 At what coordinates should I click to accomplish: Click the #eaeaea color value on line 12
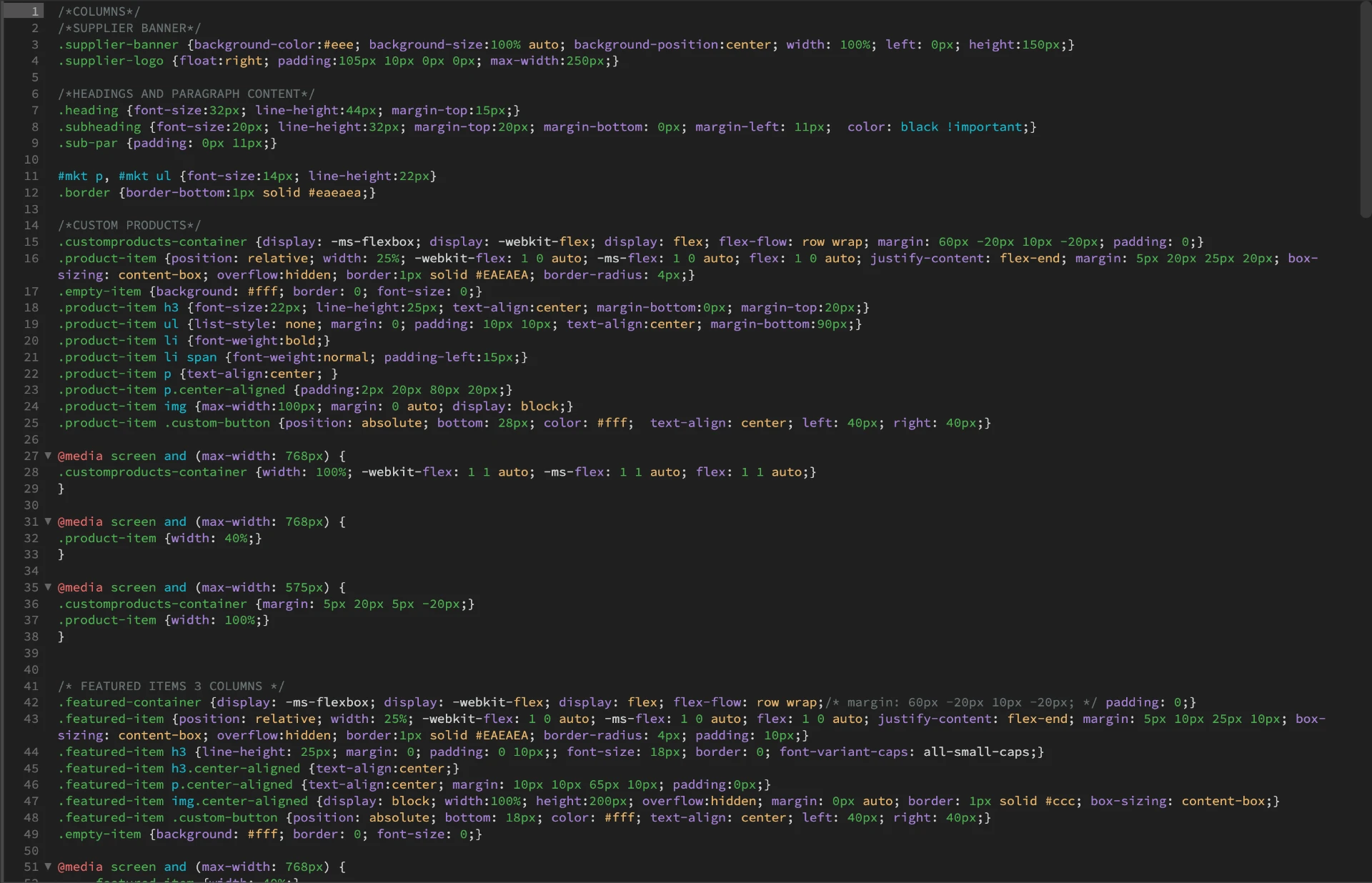(334, 192)
